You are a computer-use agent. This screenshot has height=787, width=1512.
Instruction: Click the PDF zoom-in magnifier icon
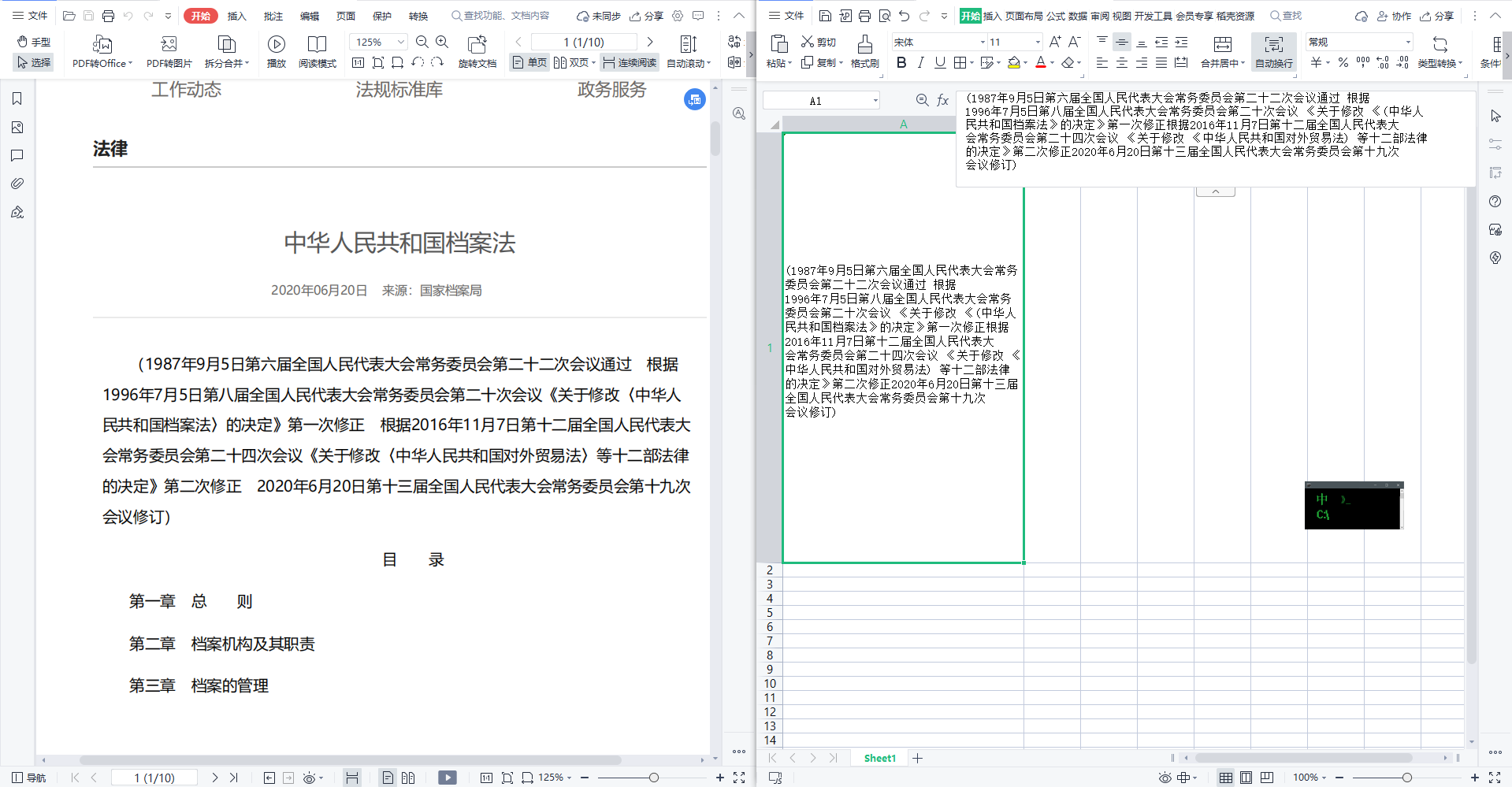point(442,42)
